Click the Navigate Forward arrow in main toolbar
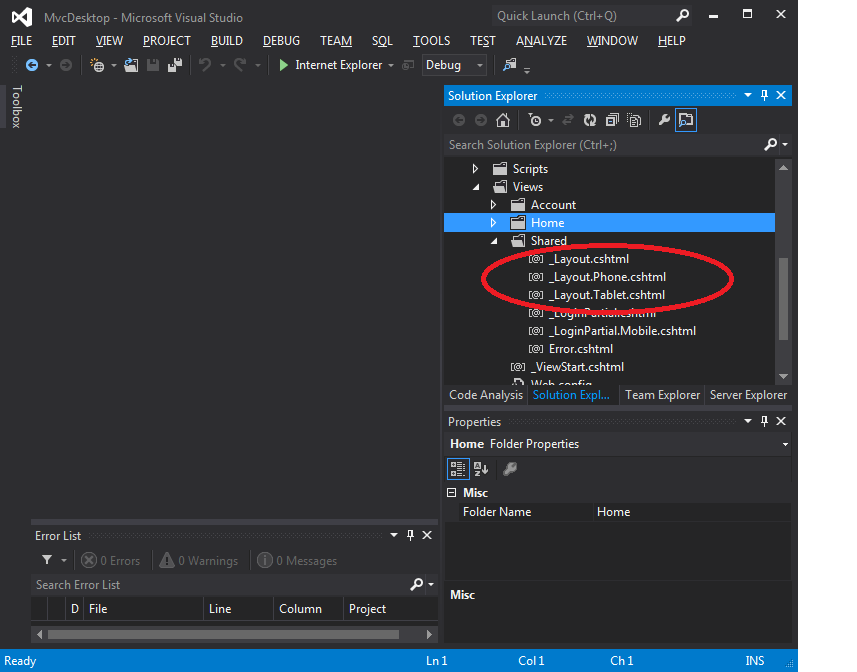This screenshot has height=672, width=857. 66,66
